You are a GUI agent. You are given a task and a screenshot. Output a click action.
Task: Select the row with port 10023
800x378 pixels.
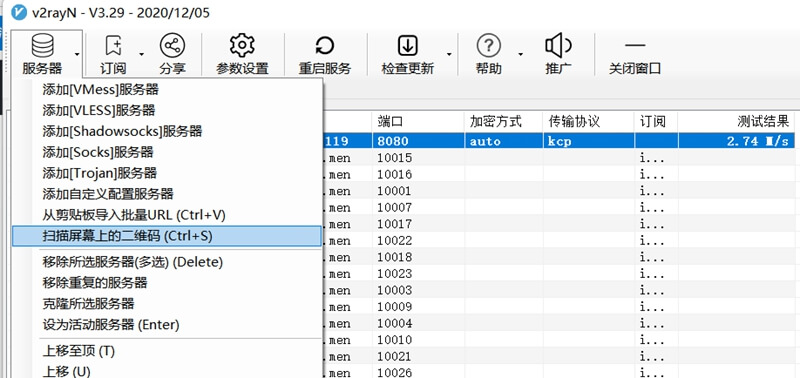click(x=559, y=273)
